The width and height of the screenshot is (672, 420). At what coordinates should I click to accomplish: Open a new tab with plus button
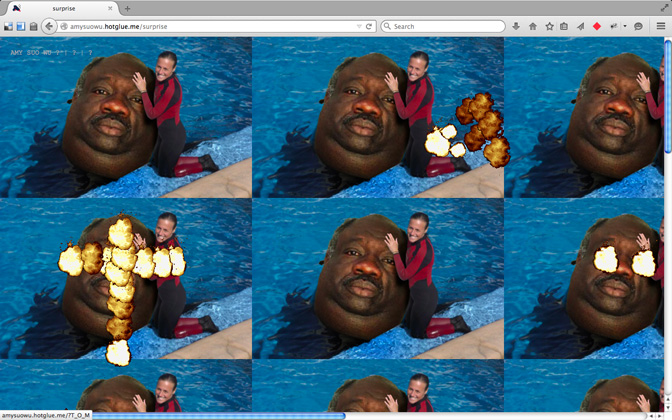127,8
